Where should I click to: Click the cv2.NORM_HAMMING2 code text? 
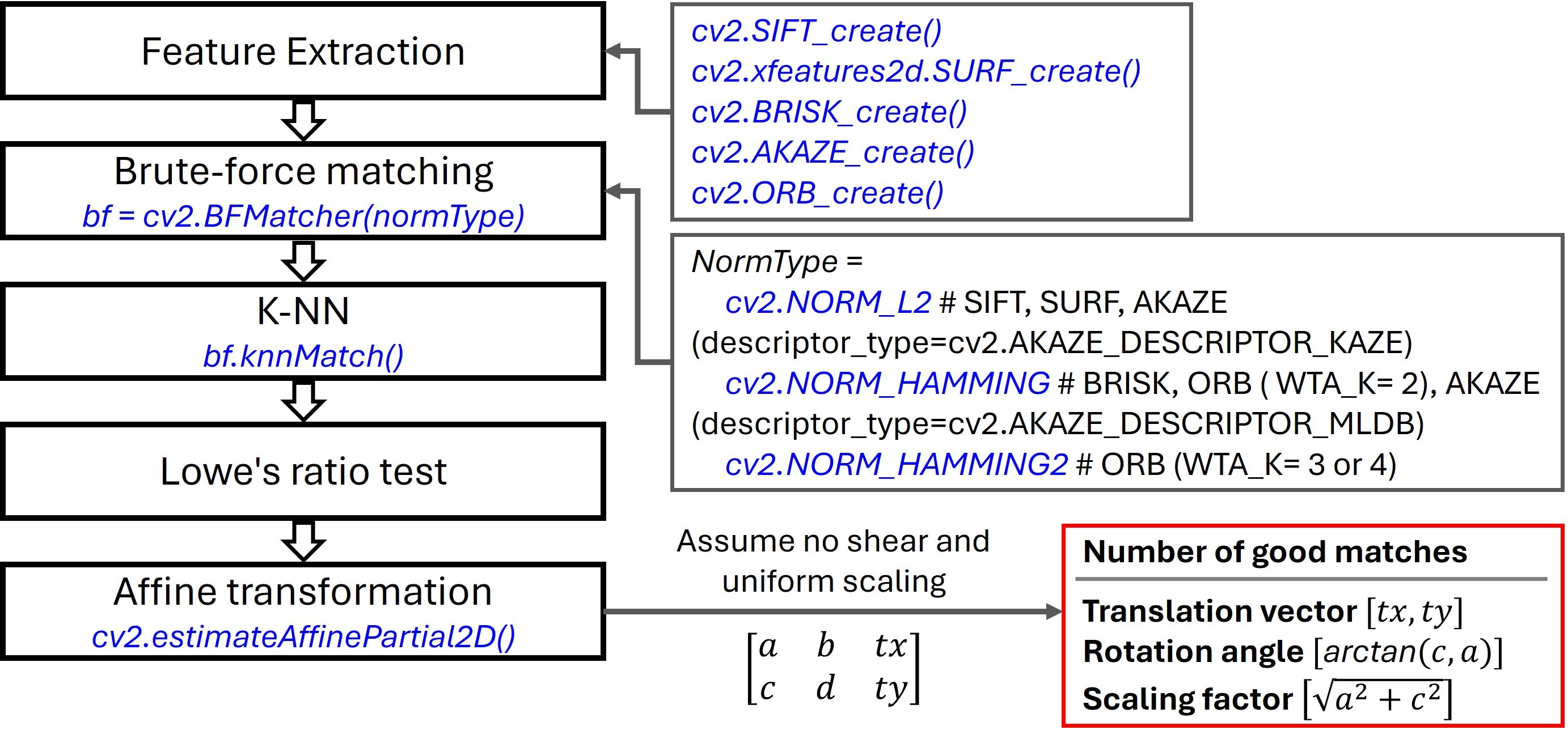(896, 465)
